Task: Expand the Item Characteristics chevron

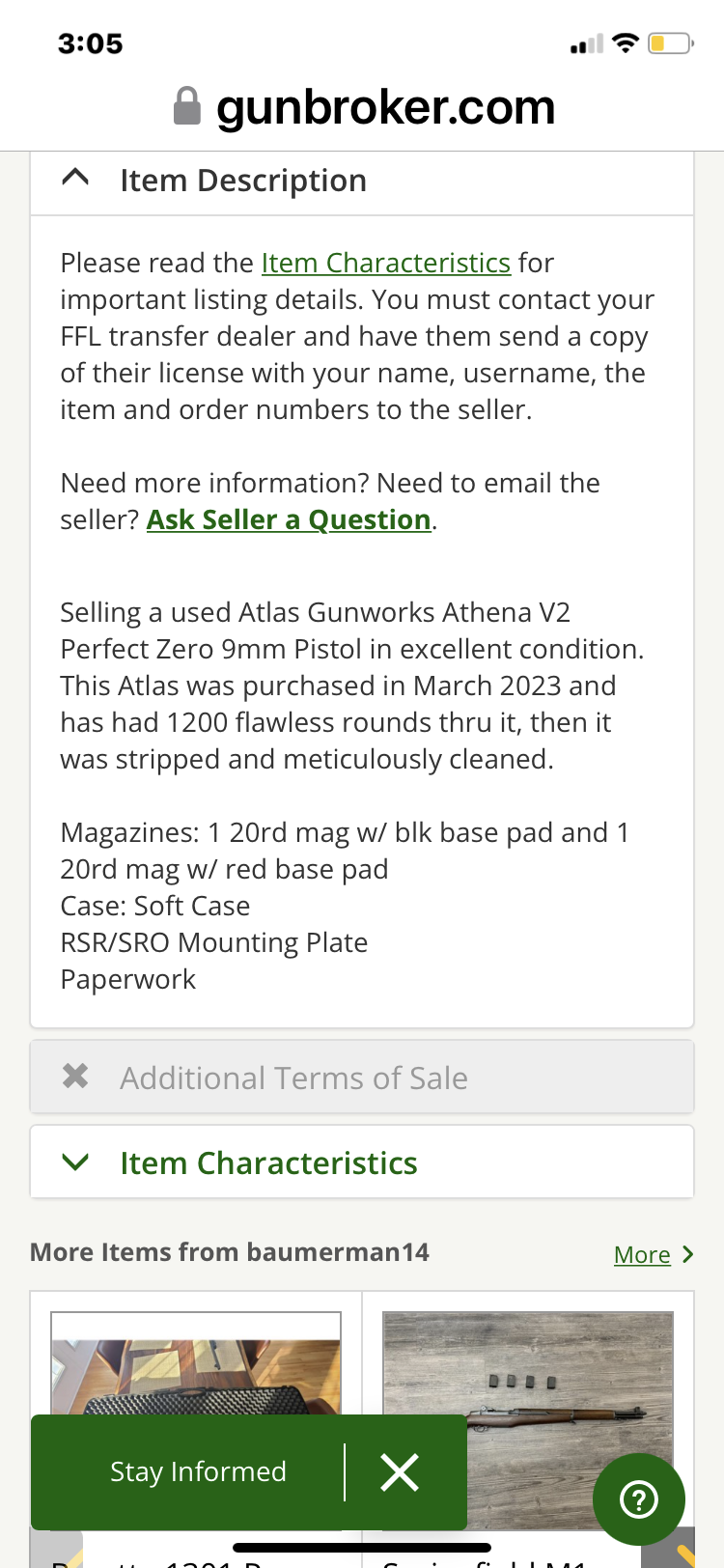Action: (75, 1162)
